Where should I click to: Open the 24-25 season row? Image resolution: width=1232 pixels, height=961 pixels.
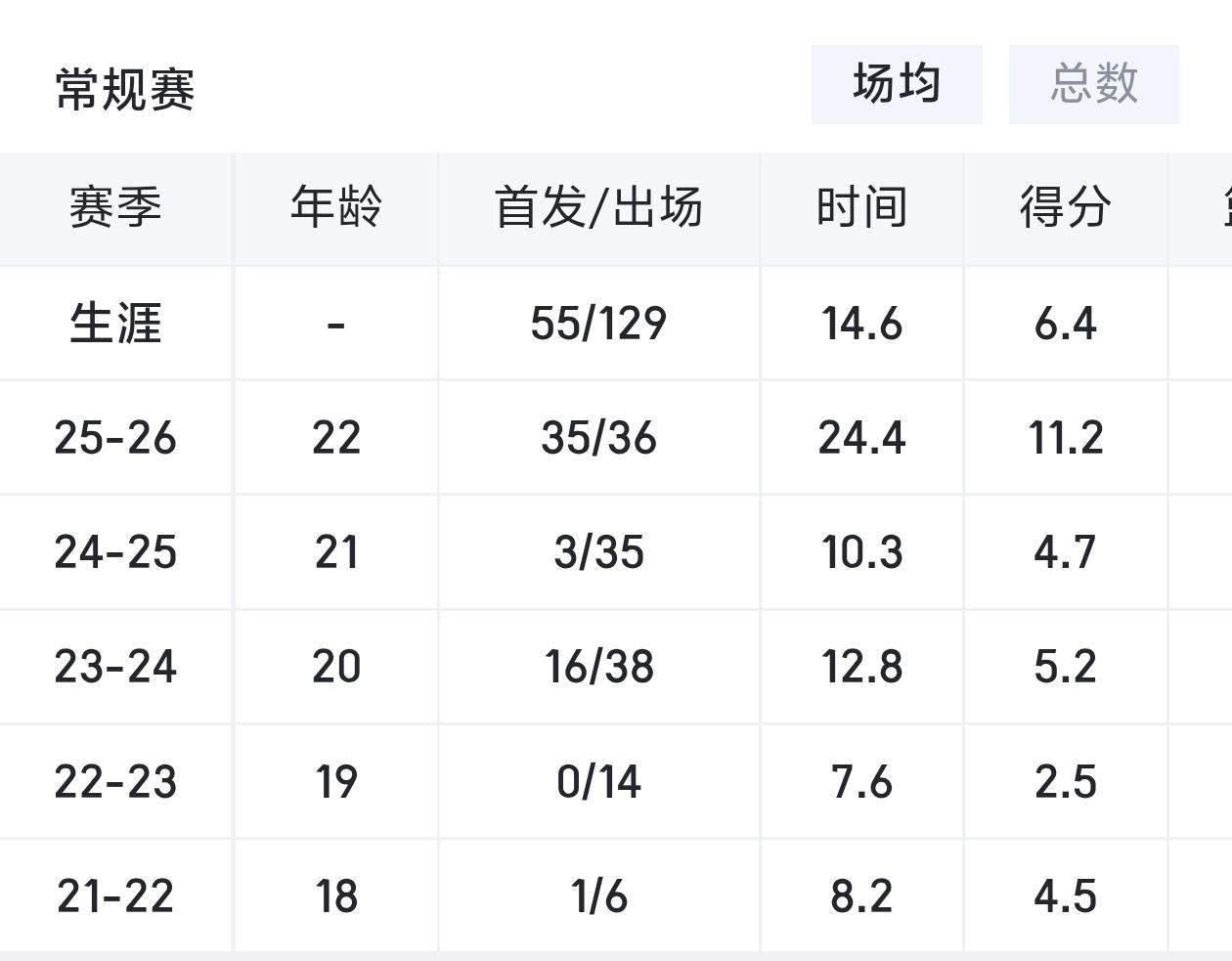[616, 552]
